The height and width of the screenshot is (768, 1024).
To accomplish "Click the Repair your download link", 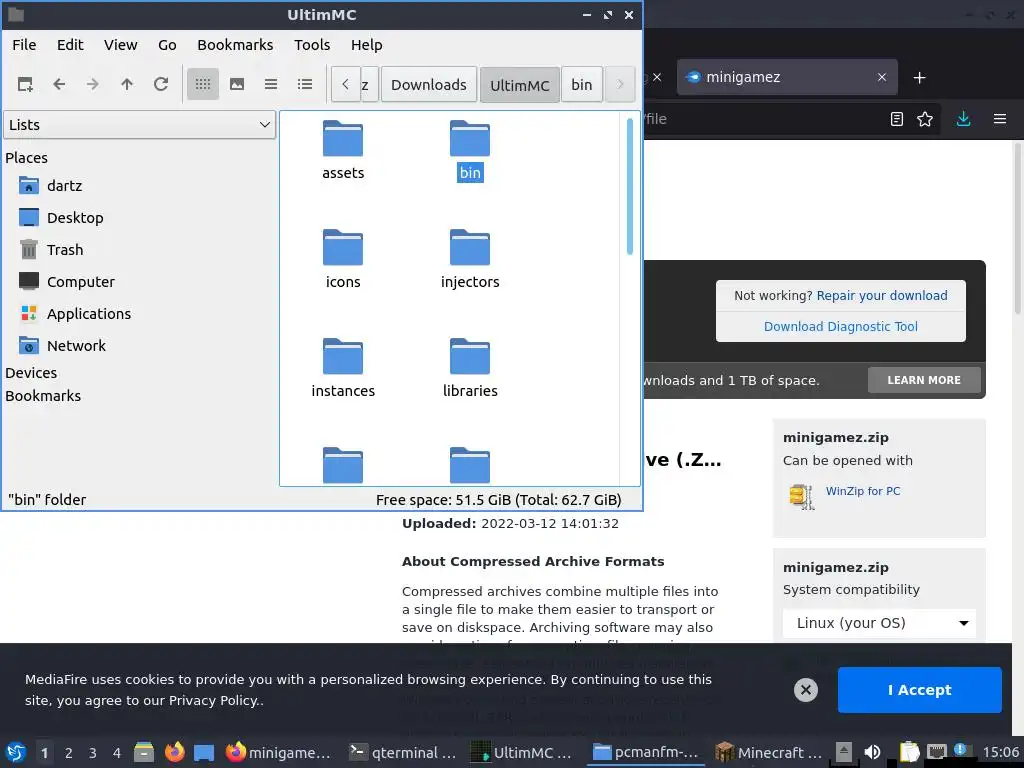I will coord(882,295).
